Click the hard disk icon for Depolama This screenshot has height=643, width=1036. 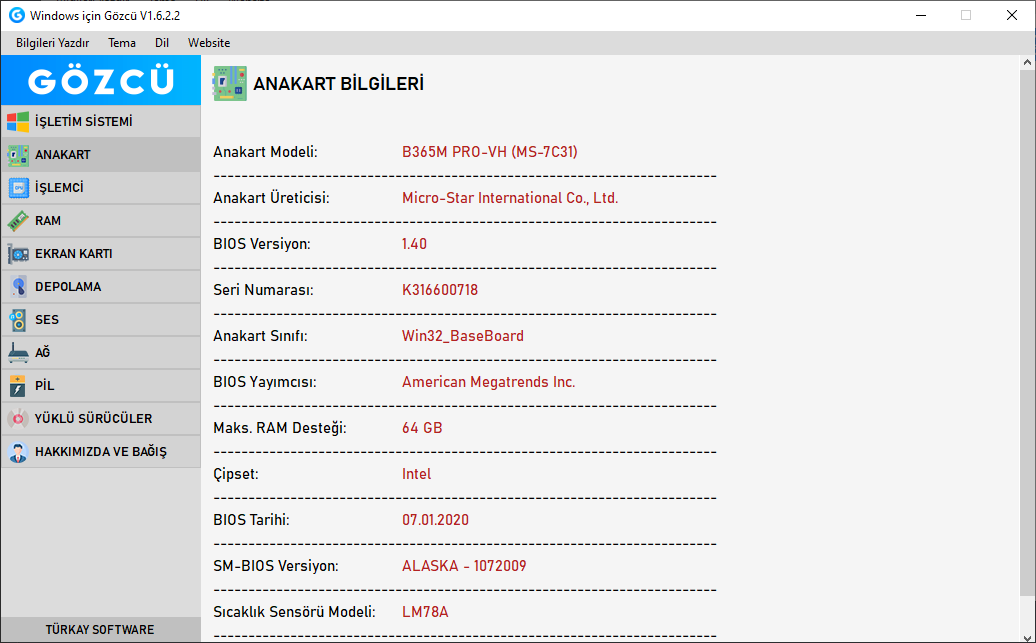(x=18, y=287)
